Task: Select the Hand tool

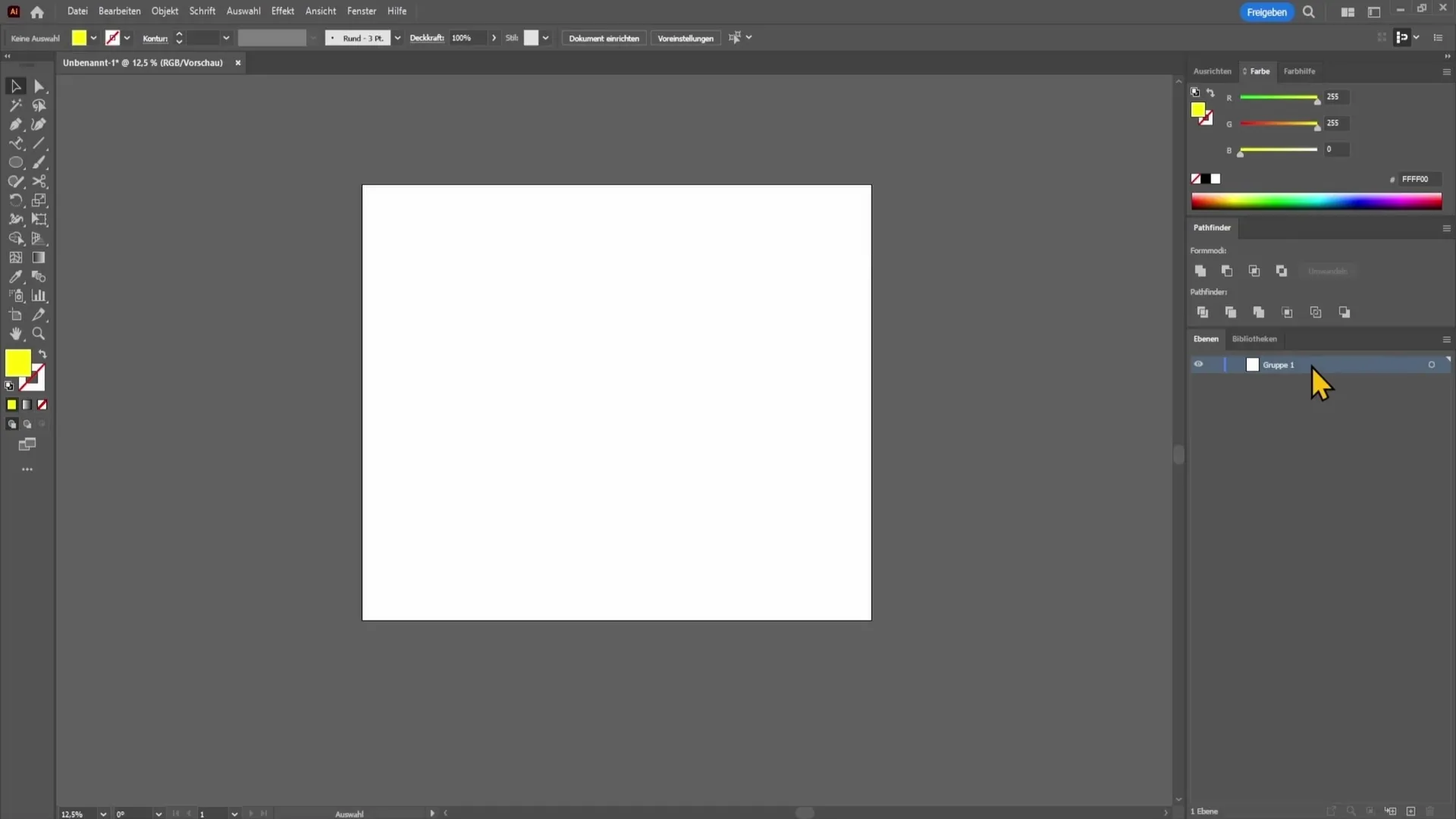Action: pyautogui.click(x=15, y=334)
